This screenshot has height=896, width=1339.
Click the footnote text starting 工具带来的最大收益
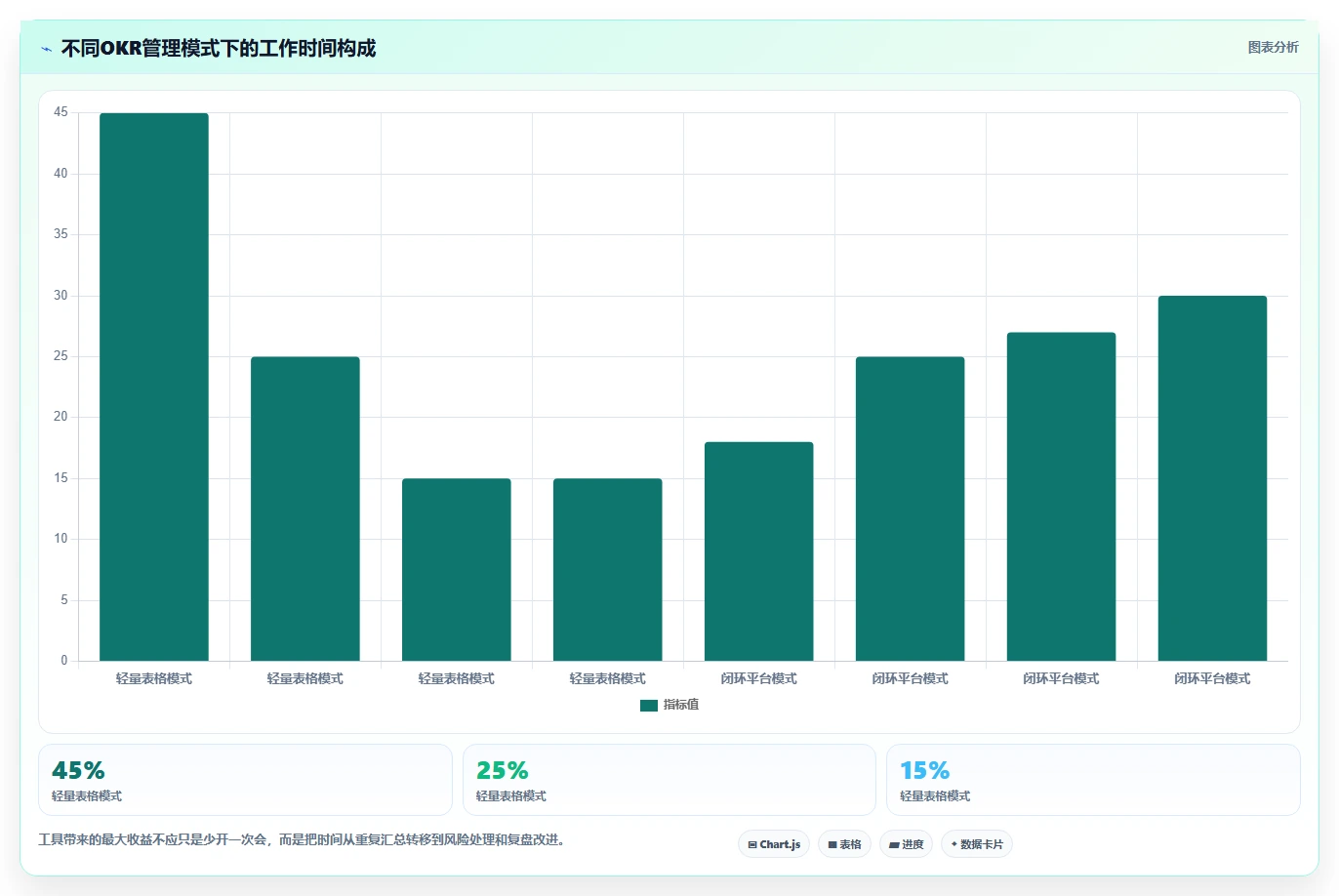[x=303, y=839]
